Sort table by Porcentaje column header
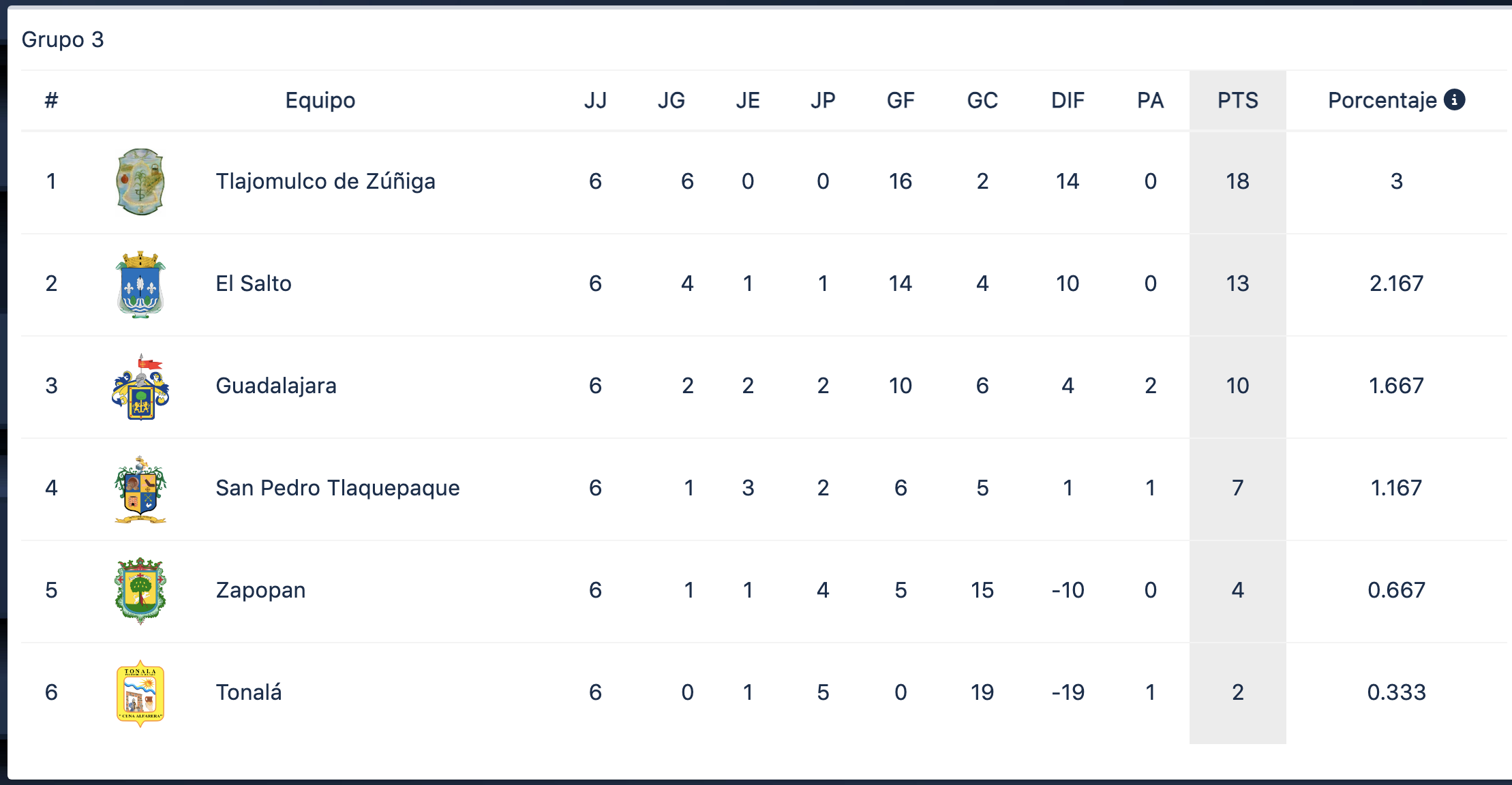Viewport: 1512px width, 785px height. coord(1382,101)
